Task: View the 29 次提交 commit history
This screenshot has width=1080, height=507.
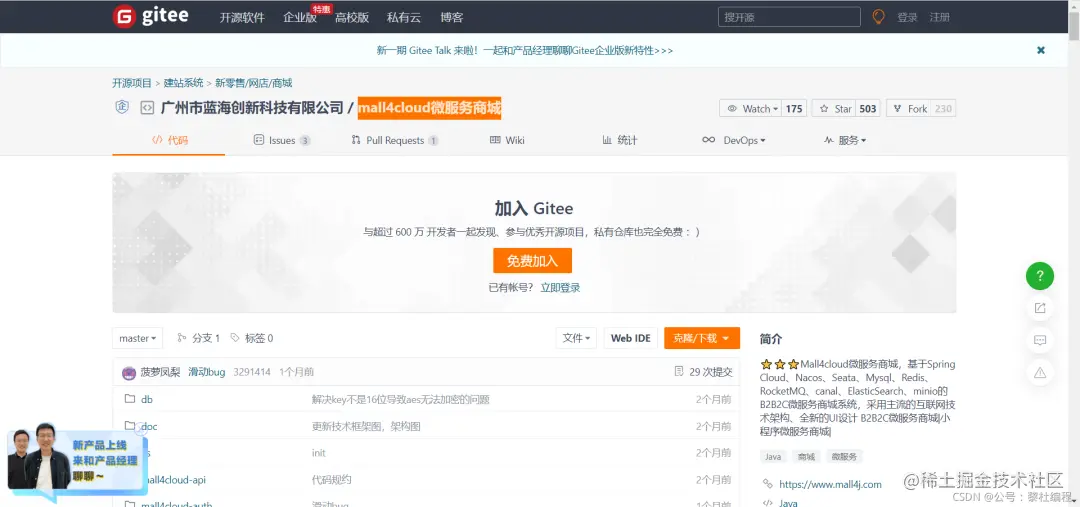Action: tap(703, 372)
